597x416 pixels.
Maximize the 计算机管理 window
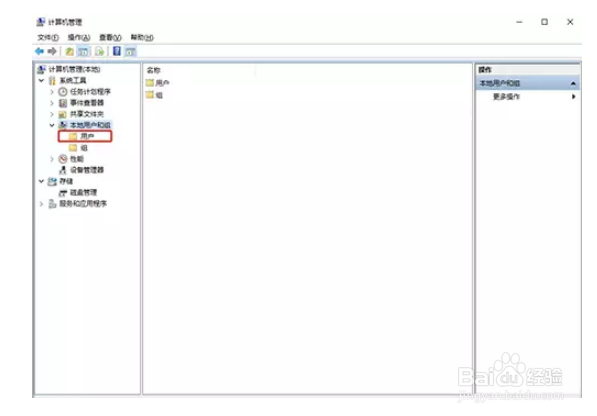click(x=544, y=22)
